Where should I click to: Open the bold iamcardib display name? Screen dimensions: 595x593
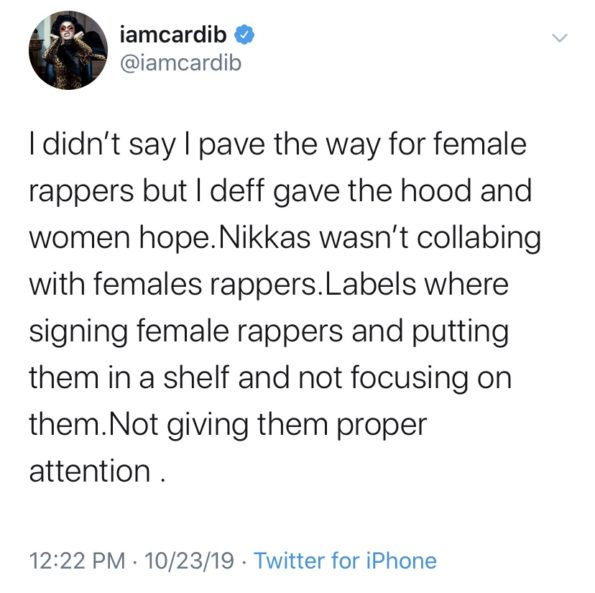tap(173, 35)
